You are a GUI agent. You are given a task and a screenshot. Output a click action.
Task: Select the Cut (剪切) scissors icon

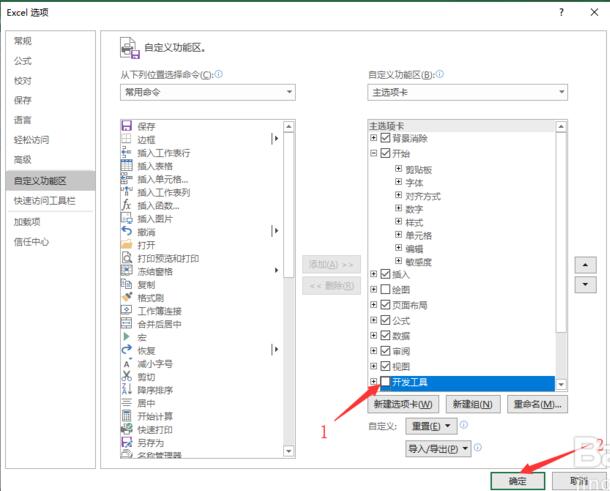coord(126,376)
